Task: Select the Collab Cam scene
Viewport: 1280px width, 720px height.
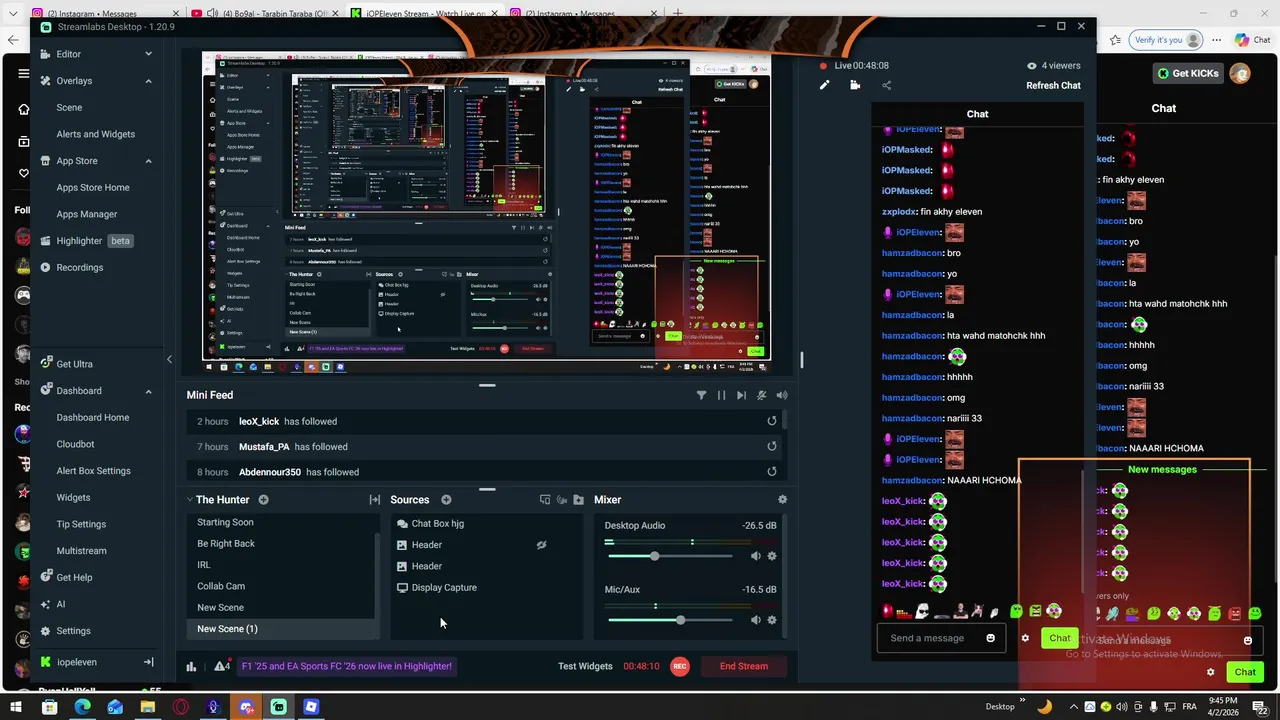Action: [x=221, y=586]
